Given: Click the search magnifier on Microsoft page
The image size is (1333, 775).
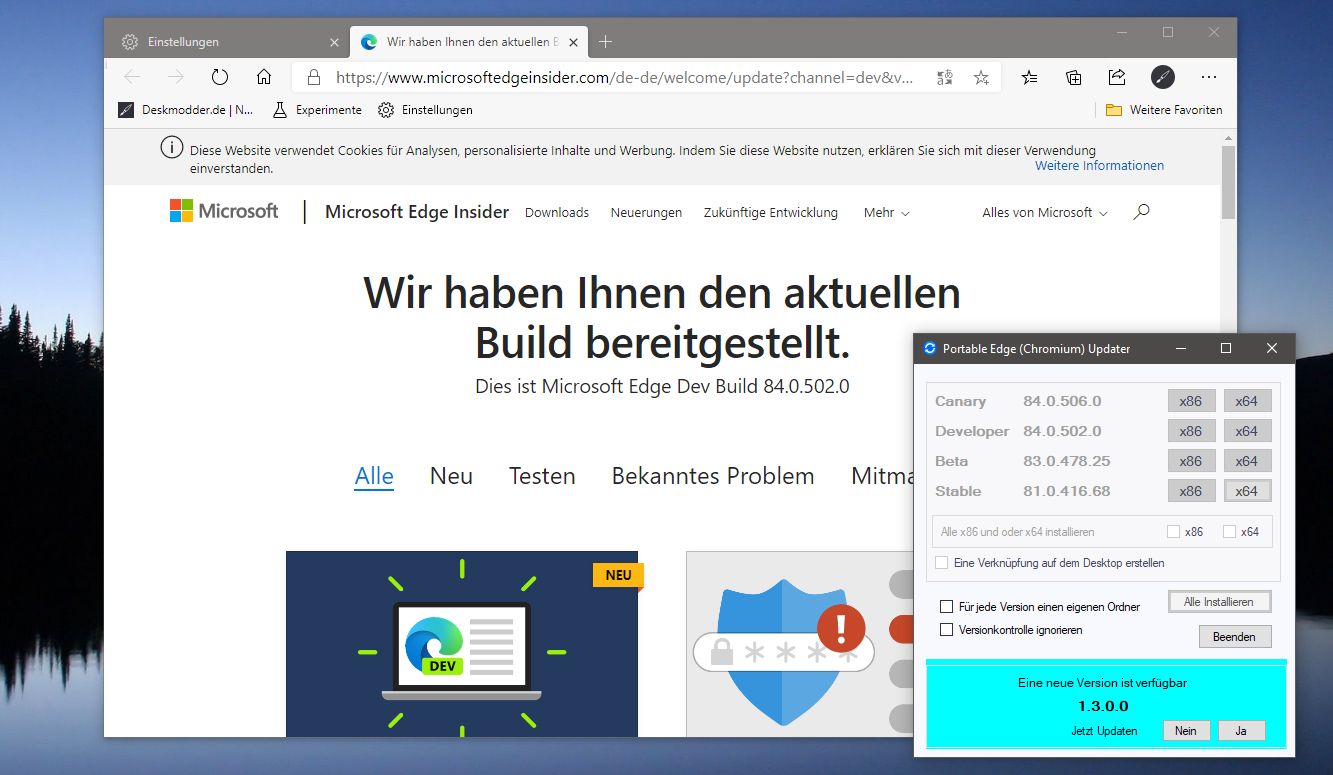Looking at the screenshot, I should [x=1141, y=212].
